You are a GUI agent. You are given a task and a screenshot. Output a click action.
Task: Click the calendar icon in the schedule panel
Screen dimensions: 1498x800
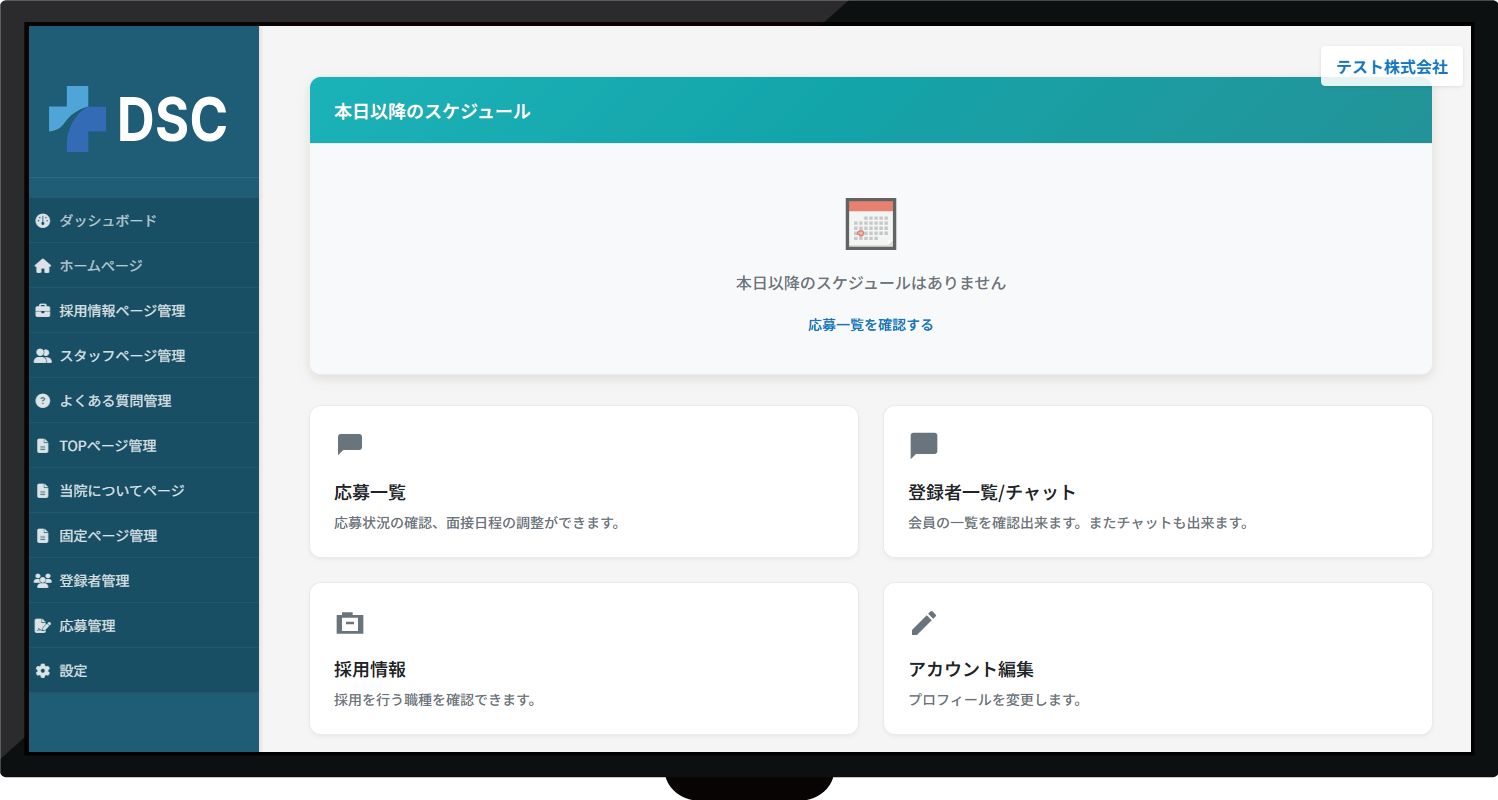pyautogui.click(x=870, y=224)
